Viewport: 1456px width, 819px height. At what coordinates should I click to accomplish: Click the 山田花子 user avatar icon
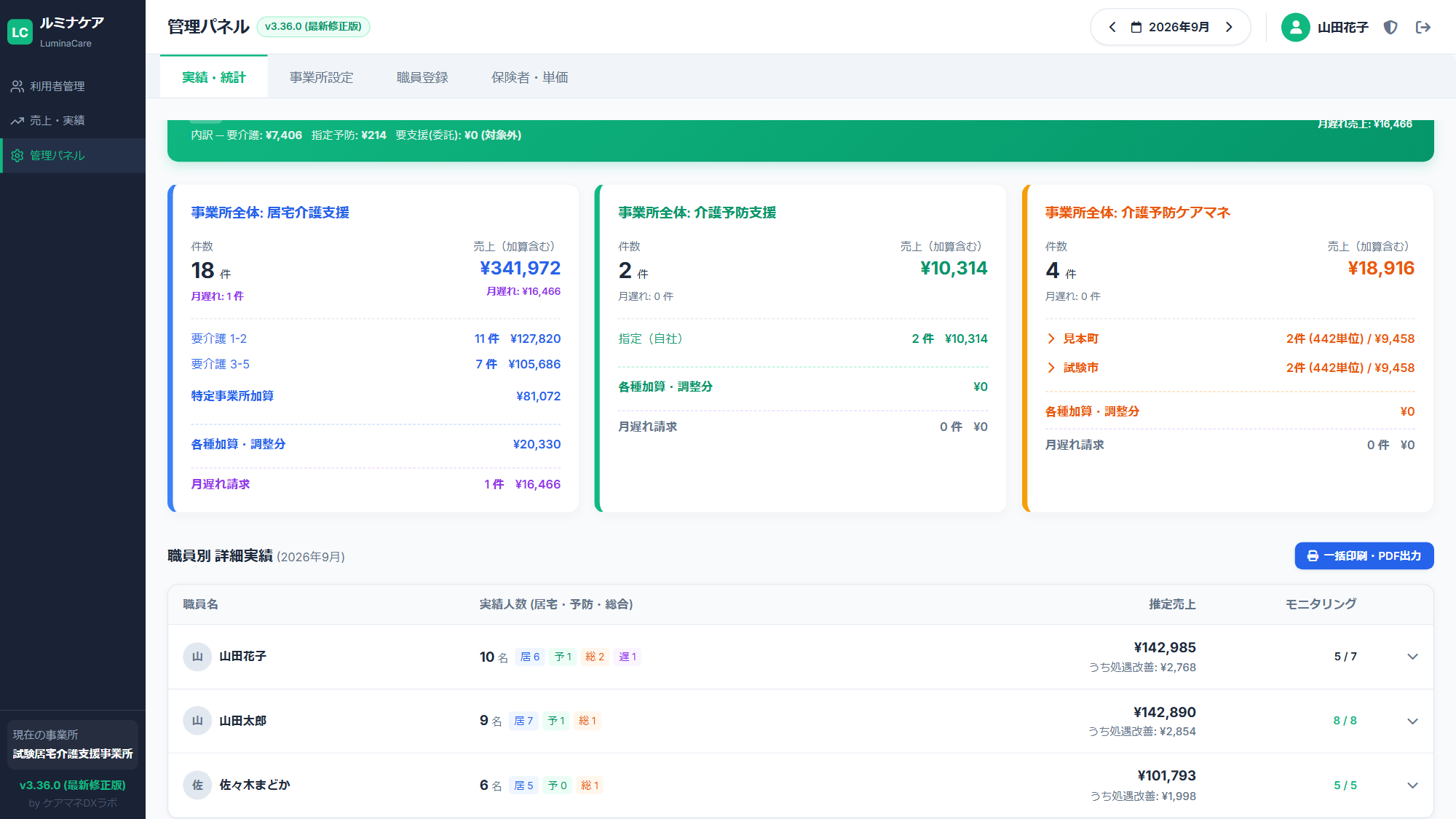(x=1295, y=27)
